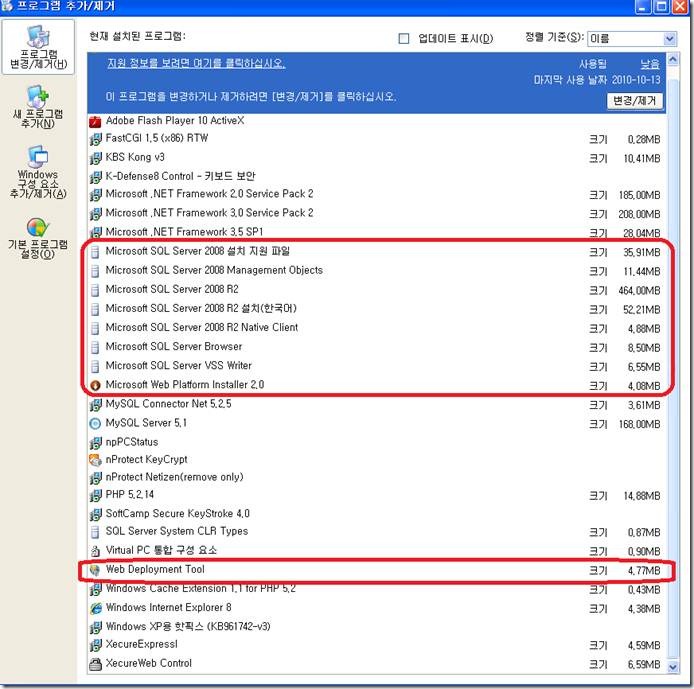Click the 168.00MB size of MySQL Server
Viewport: 694px width, 689px height.
pyautogui.click(x=639, y=424)
